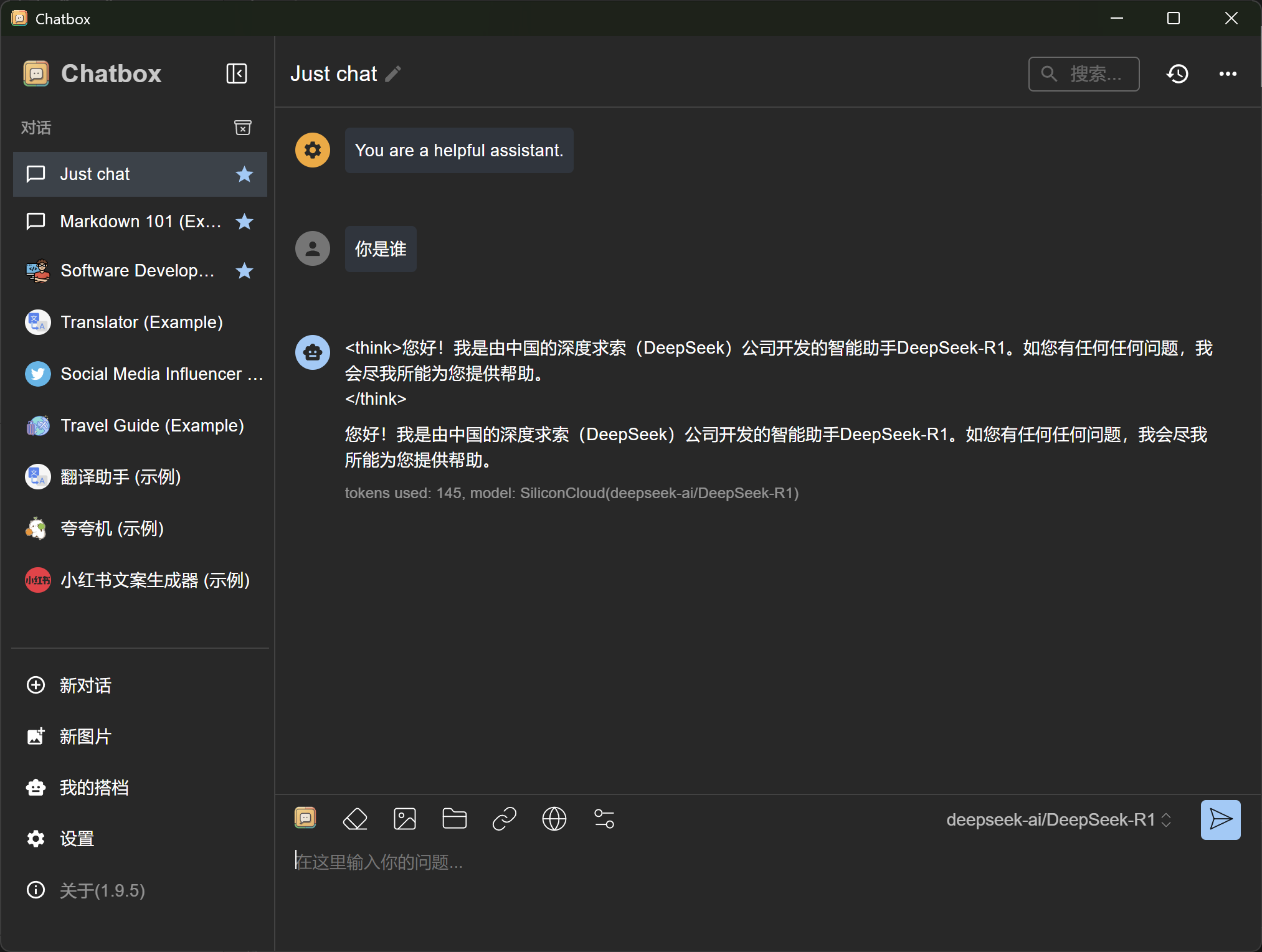Viewport: 1262px width, 952px height.
Task: Toggle star on Software Developer conversation
Action: (x=244, y=271)
